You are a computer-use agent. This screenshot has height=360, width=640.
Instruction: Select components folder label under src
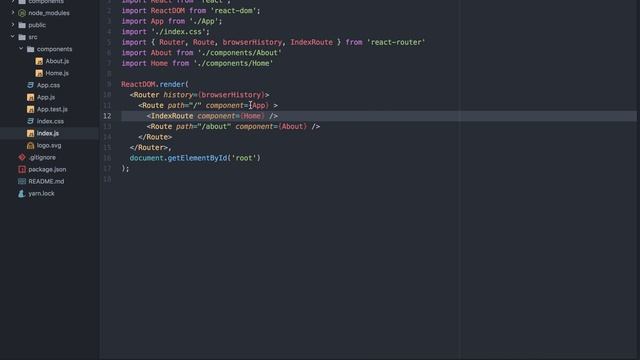tap(54, 49)
